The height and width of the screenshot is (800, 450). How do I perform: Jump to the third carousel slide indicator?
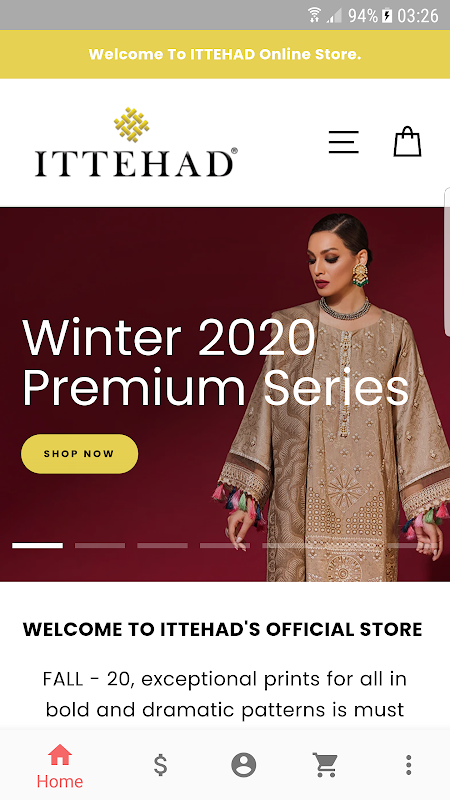(x=162, y=545)
